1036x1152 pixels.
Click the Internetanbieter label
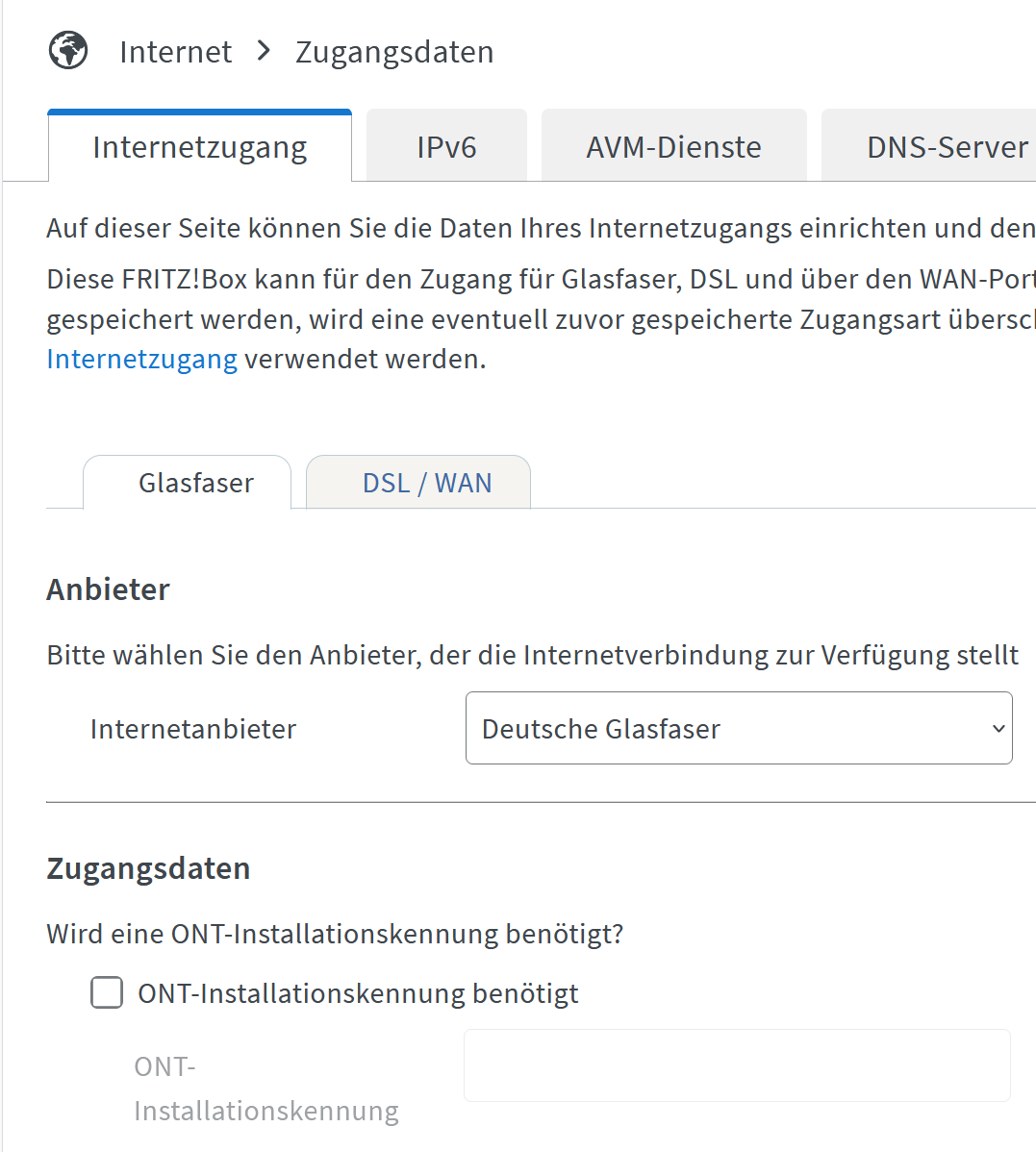193,729
